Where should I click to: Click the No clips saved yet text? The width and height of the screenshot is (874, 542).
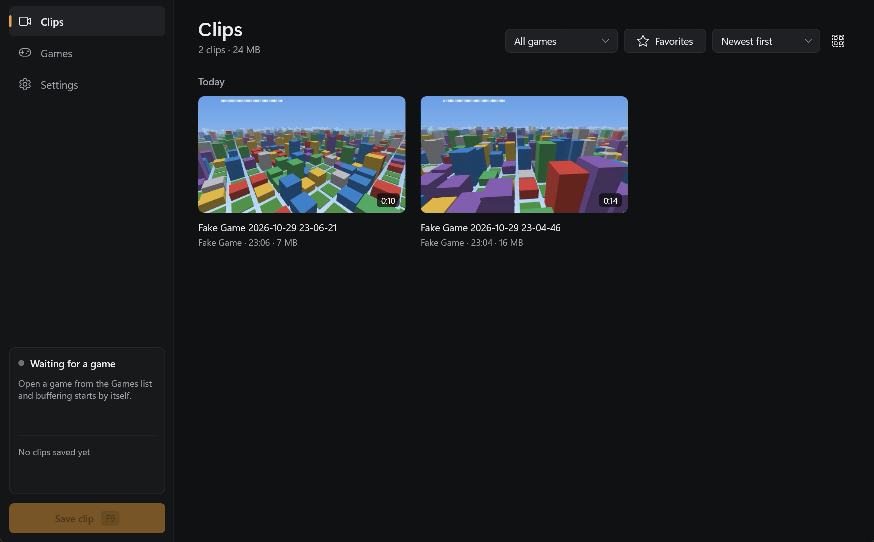pos(54,452)
